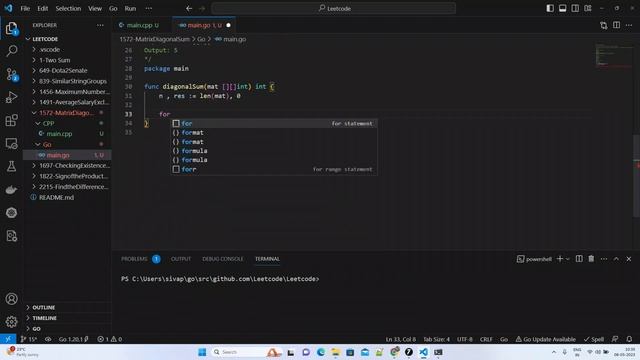The height and width of the screenshot is (360, 640).
Task: Expand the OUTLINE section
Action: coord(44,307)
